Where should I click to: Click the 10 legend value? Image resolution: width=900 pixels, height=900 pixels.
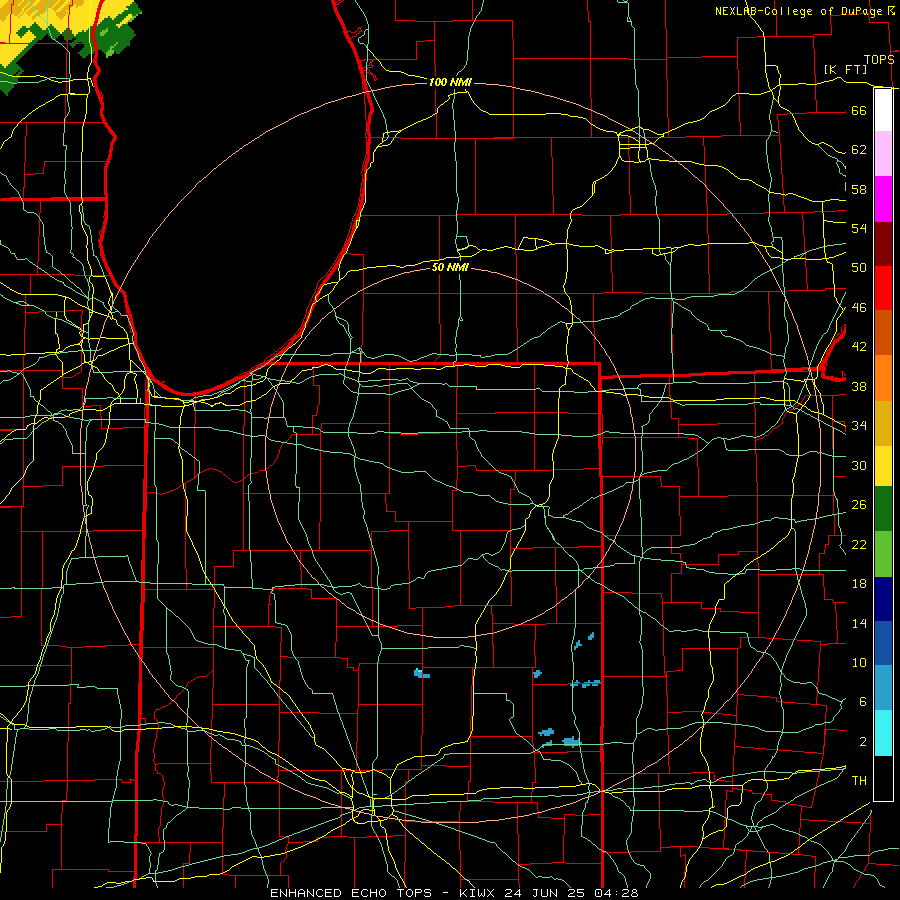[859, 663]
